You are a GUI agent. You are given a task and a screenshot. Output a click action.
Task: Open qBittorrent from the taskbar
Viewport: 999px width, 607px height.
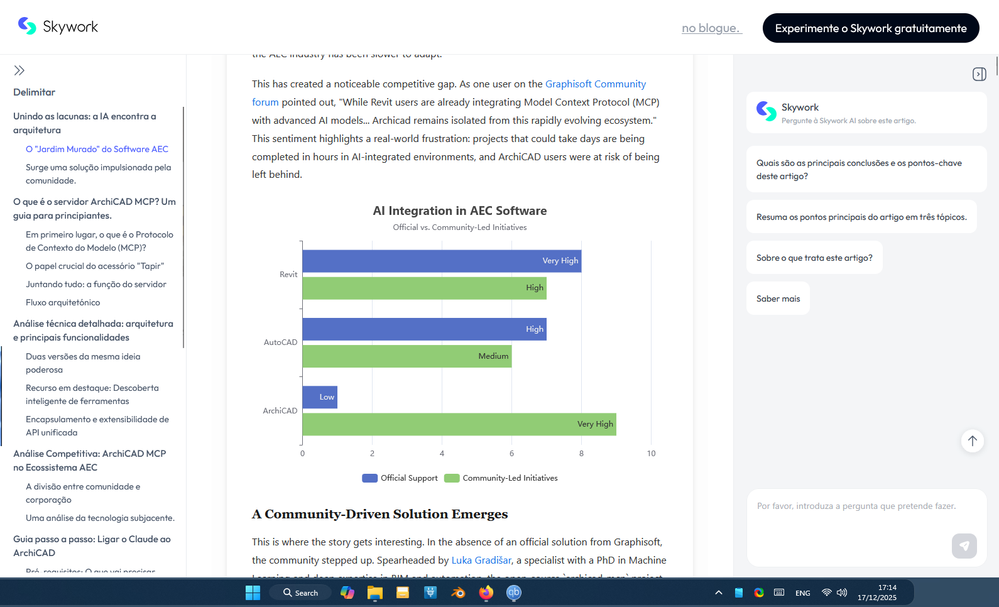point(514,592)
